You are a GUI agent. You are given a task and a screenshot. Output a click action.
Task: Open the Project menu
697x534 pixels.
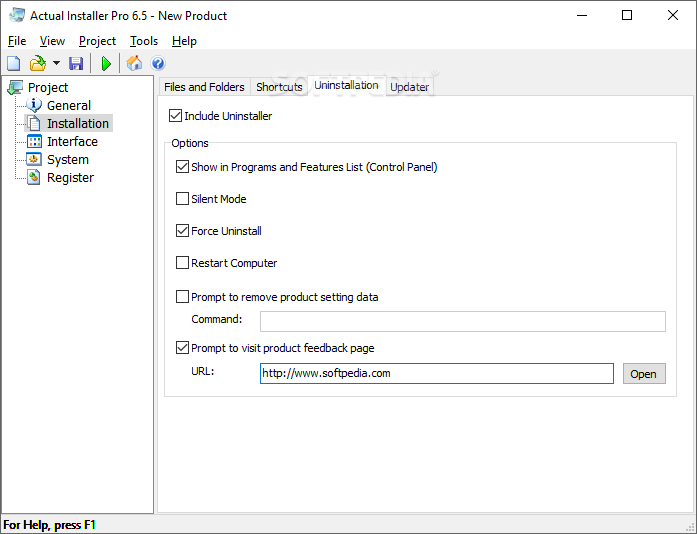[97, 41]
